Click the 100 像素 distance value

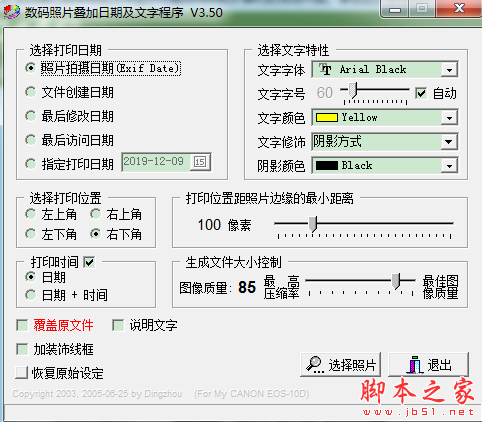pyautogui.click(x=224, y=225)
